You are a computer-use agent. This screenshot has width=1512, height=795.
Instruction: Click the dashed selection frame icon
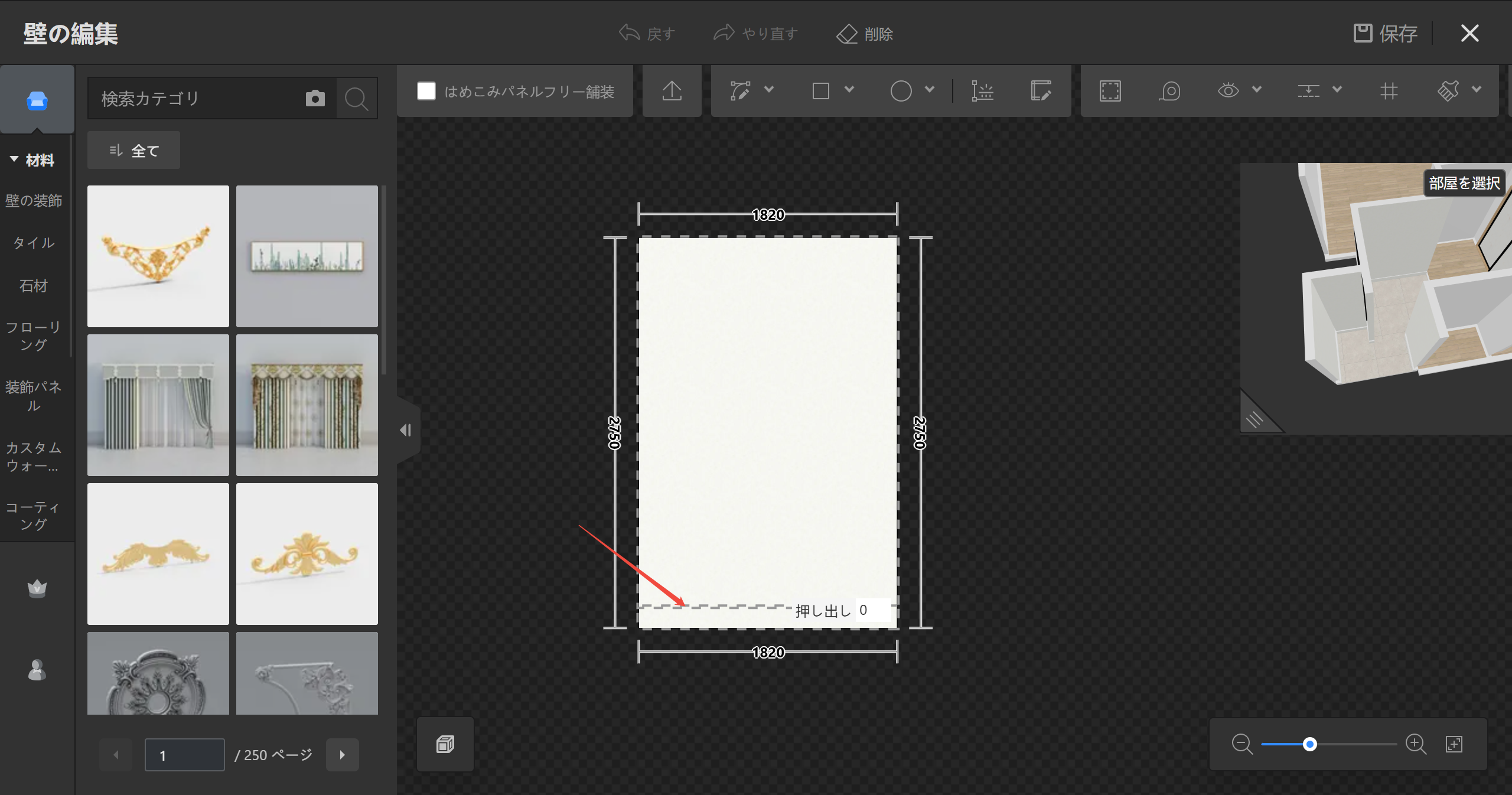click(x=1110, y=91)
